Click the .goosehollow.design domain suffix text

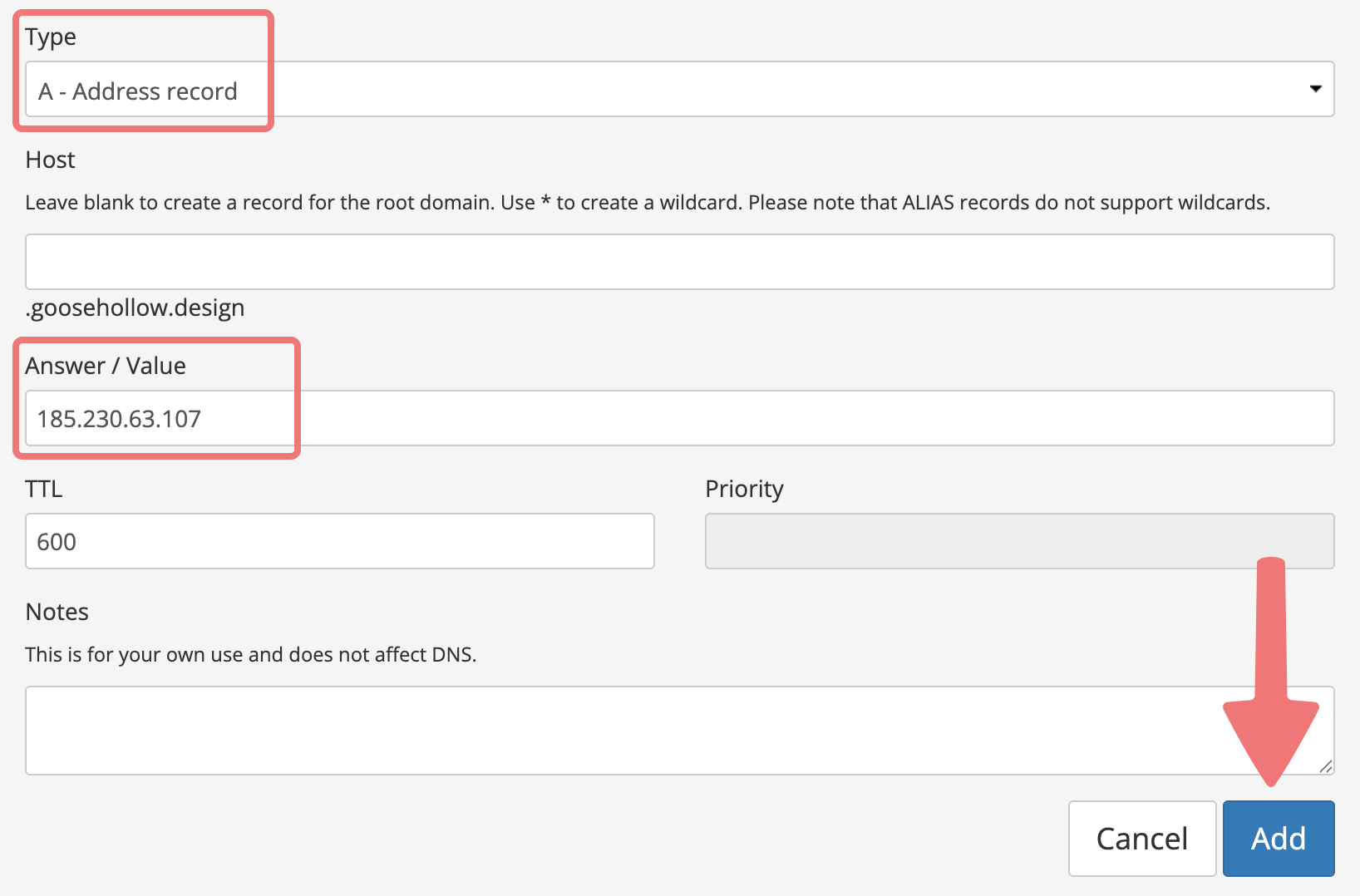pos(135,308)
